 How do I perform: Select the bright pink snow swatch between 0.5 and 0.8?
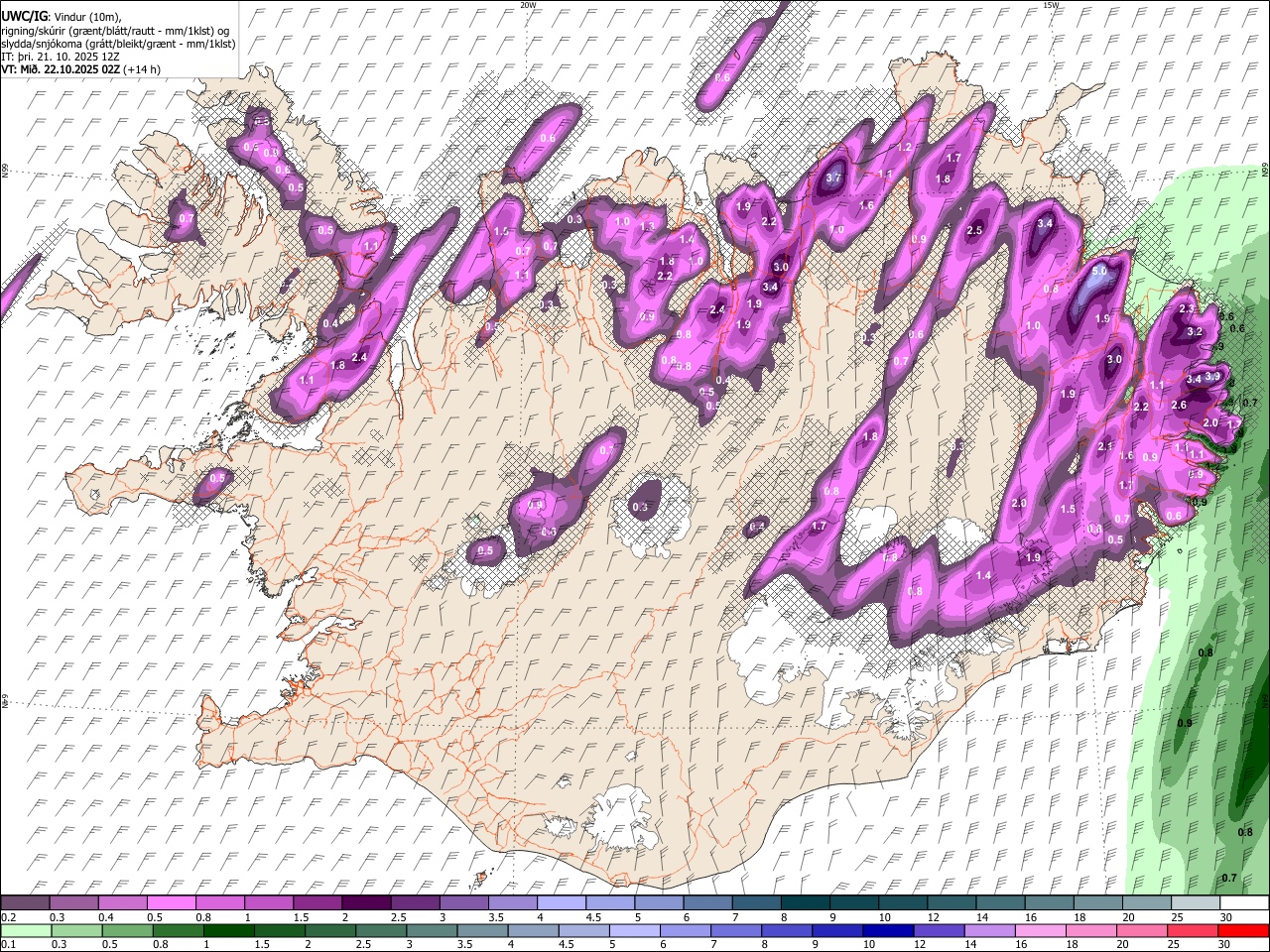click(171, 903)
